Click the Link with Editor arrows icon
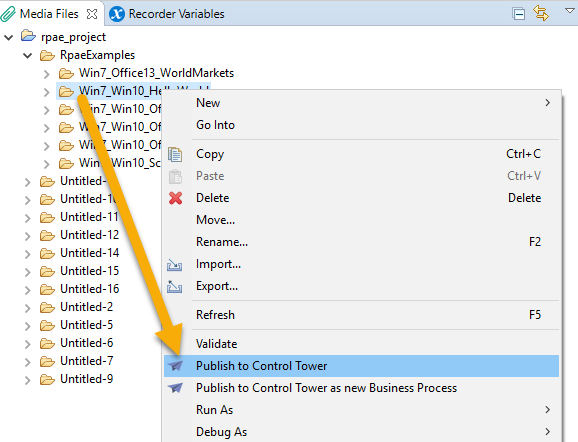The image size is (578, 442). [541, 13]
